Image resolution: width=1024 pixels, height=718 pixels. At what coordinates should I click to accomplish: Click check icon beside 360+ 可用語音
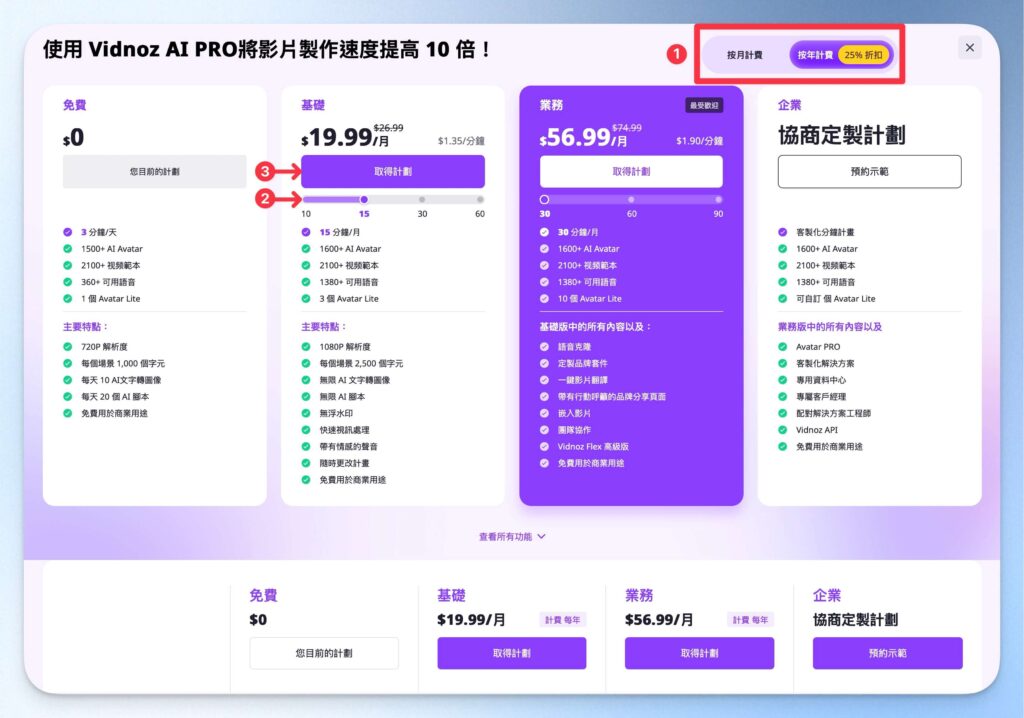pyautogui.click(x=67, y=282)
